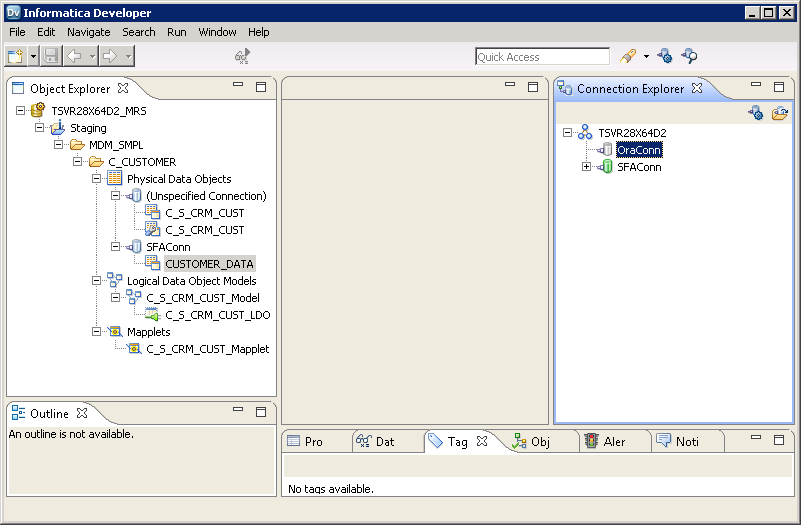Maximize the Connection Explorer panel
The image size is (801, 525).
coord(779,87)
